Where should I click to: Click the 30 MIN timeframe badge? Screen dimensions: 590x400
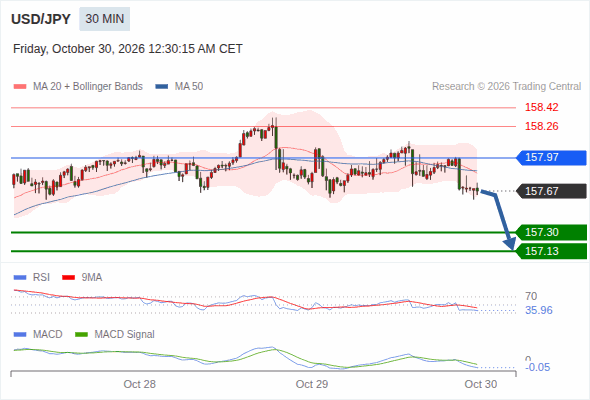pos(105,19)
